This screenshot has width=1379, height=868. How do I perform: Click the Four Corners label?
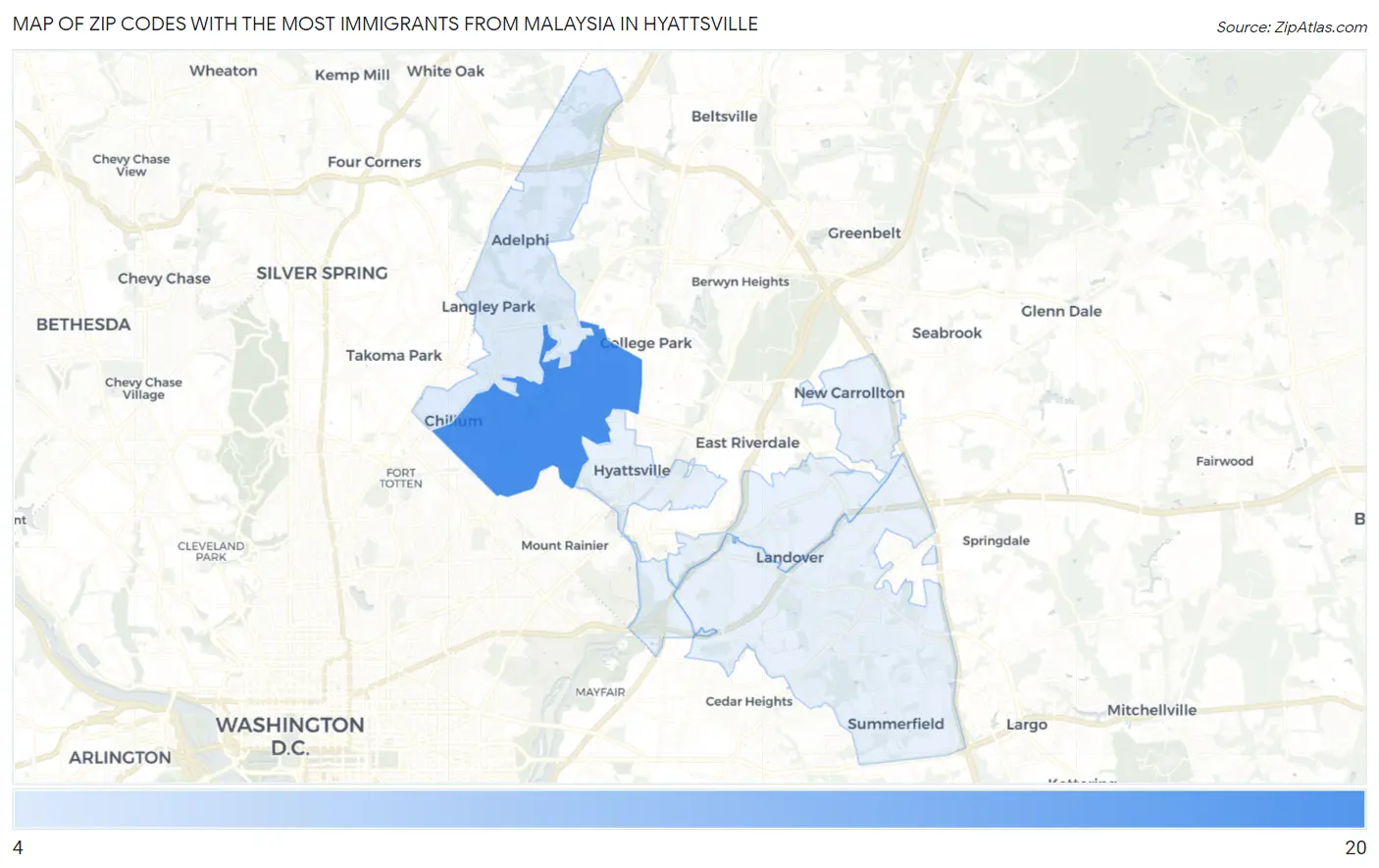pos(374,162)
